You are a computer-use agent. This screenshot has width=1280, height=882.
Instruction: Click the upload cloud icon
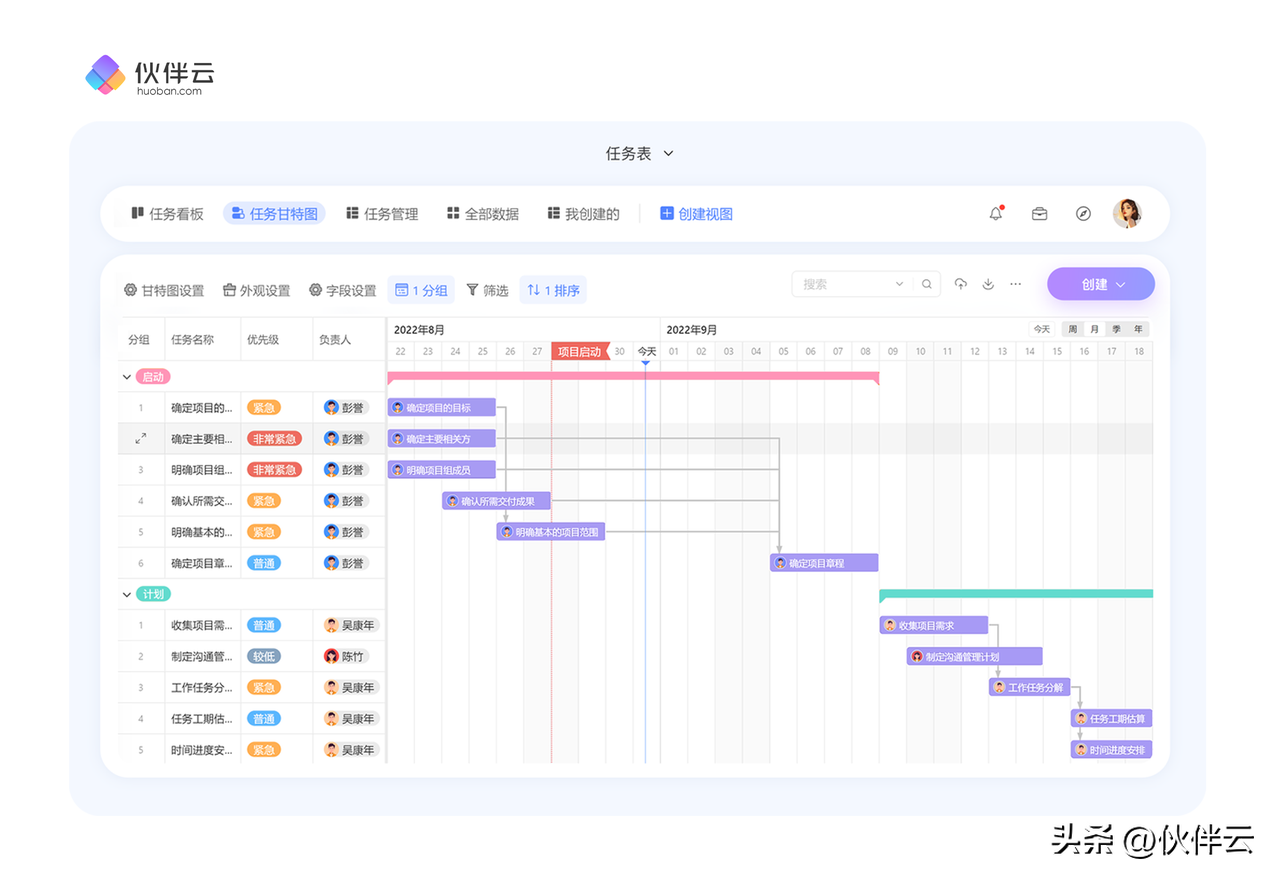[960, 284]
